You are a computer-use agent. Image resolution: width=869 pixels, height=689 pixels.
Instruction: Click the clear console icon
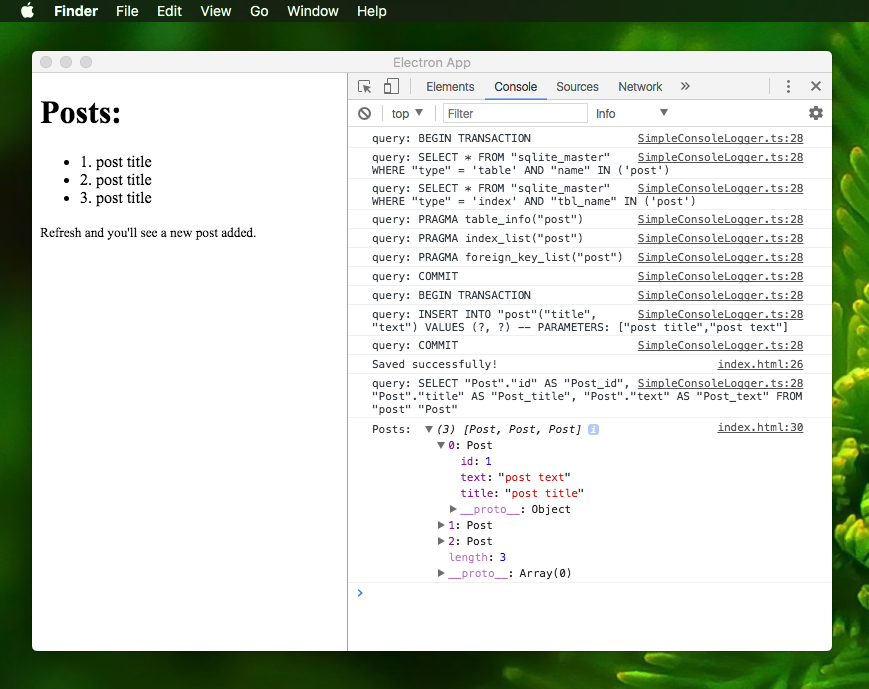pyautogui.click(x=361, y=113)
